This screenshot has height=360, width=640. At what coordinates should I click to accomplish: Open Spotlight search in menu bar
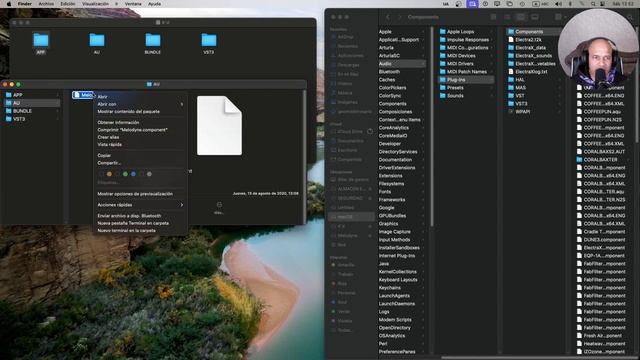click(593, 4)
